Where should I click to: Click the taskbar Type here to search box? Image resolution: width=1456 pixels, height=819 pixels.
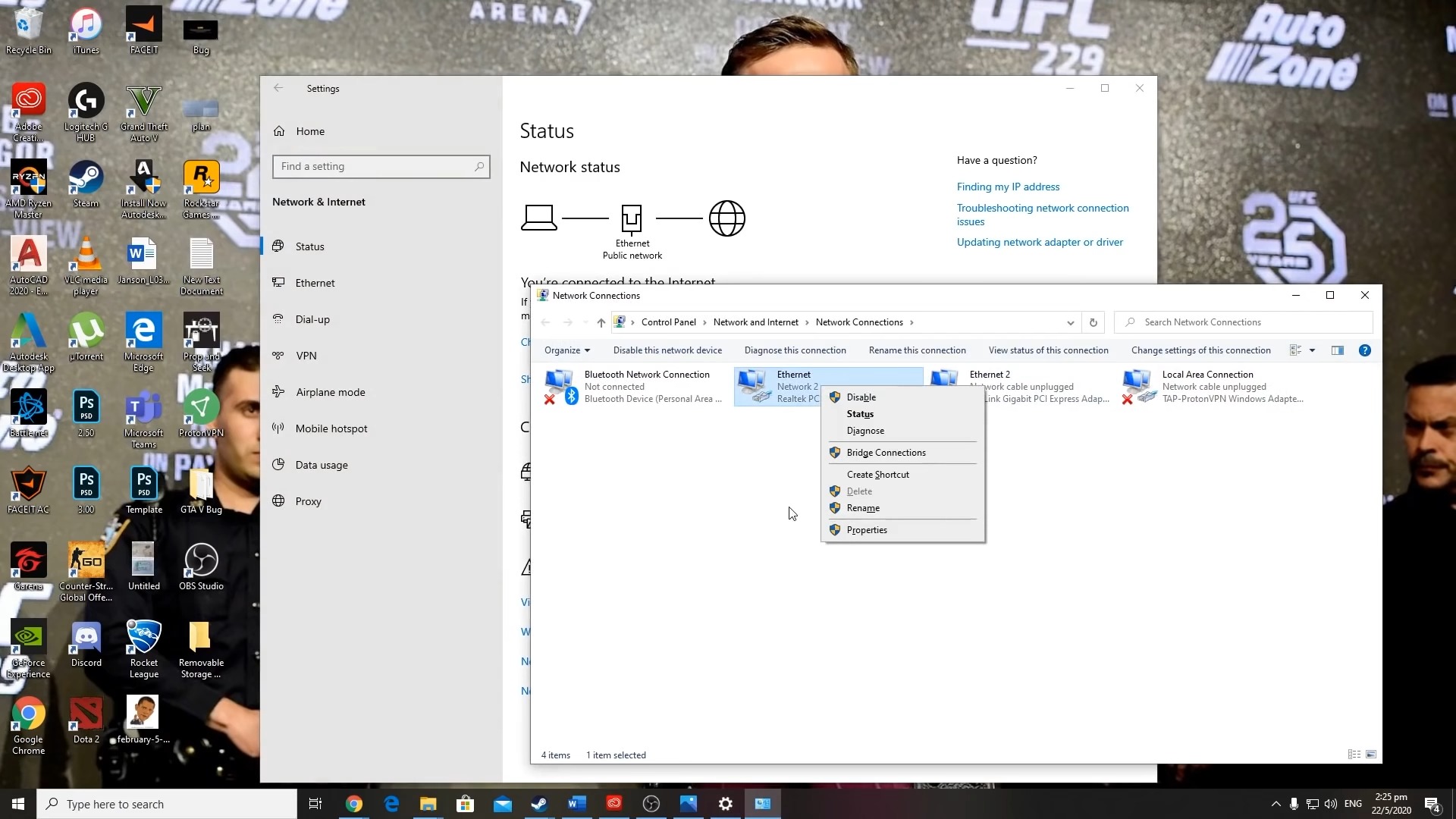tap(167, 804)
